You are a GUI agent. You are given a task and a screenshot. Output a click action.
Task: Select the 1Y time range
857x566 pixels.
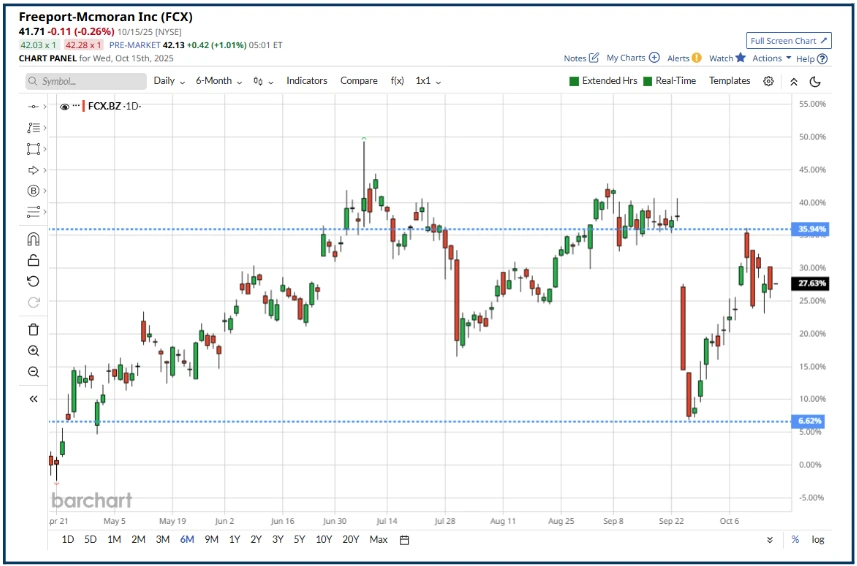point(234,540)
